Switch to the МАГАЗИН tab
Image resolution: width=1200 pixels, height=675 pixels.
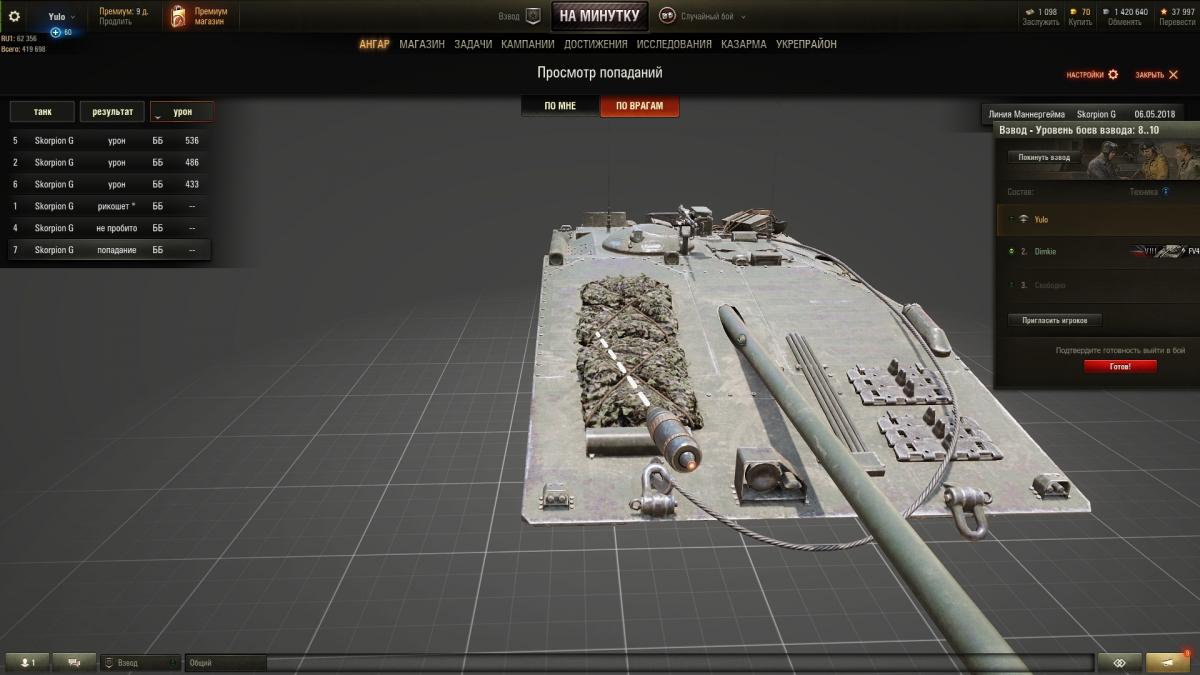click(x=422, y=44)
